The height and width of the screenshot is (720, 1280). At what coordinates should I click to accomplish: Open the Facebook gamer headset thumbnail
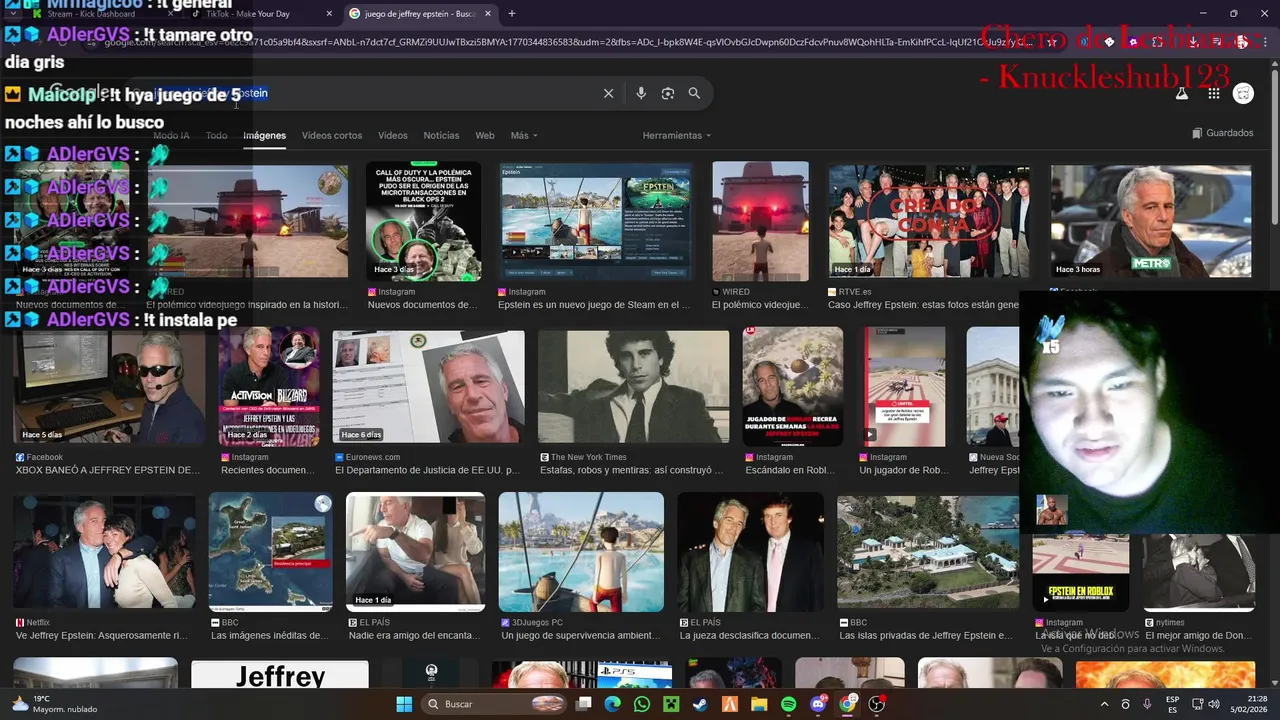pyautogui.click(x=109, y=386)
